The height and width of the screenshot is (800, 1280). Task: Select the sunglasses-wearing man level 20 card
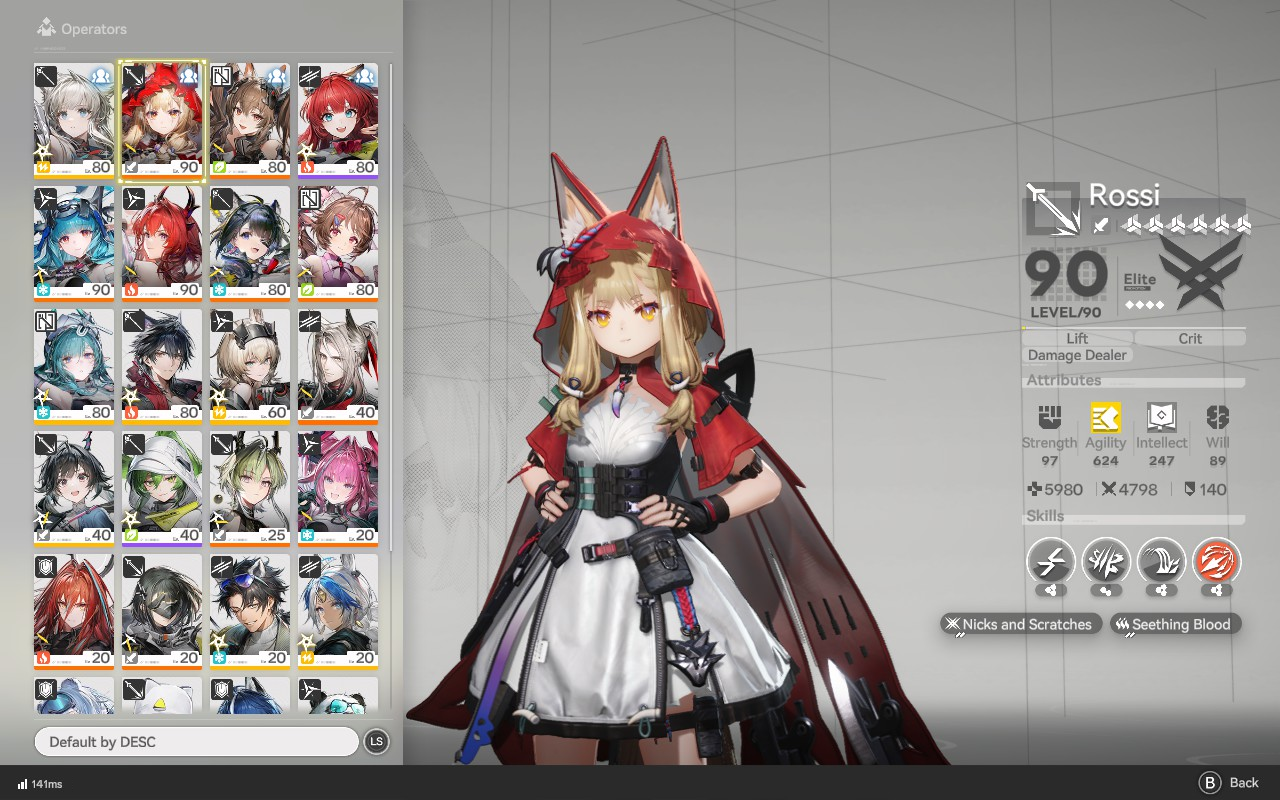click(250, 612)
